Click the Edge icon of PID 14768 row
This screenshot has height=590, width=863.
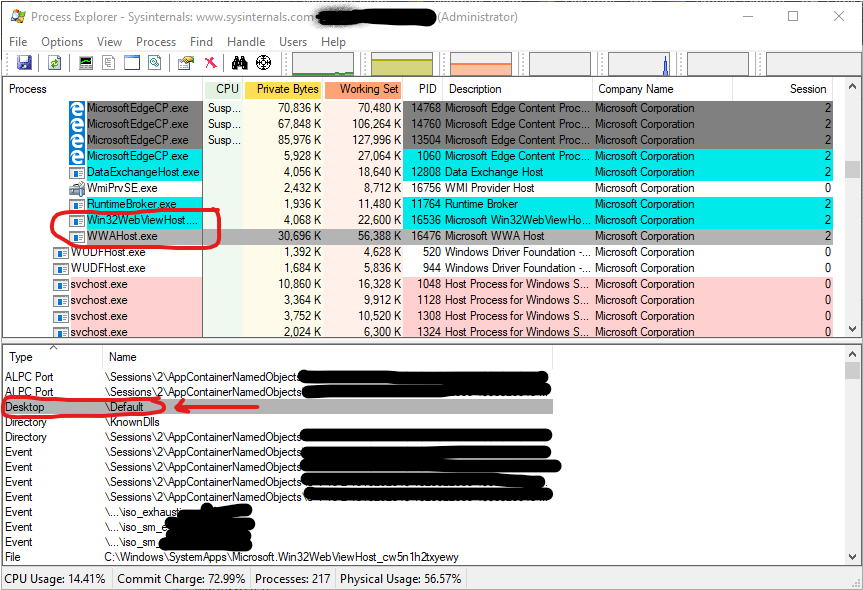pyautogui.click(x=77, y=108)
